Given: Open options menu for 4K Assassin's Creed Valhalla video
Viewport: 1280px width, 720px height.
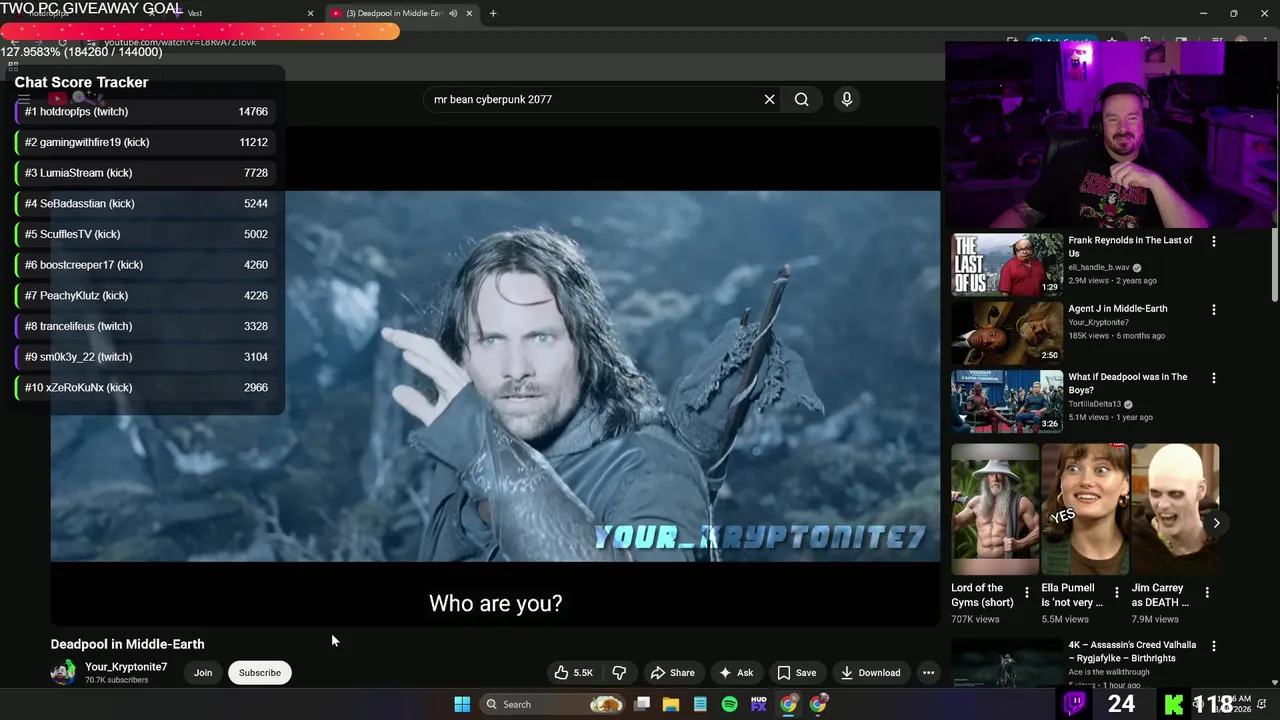Looking at the screenshot, I should pyautogui.click(x=1214, y=646).
